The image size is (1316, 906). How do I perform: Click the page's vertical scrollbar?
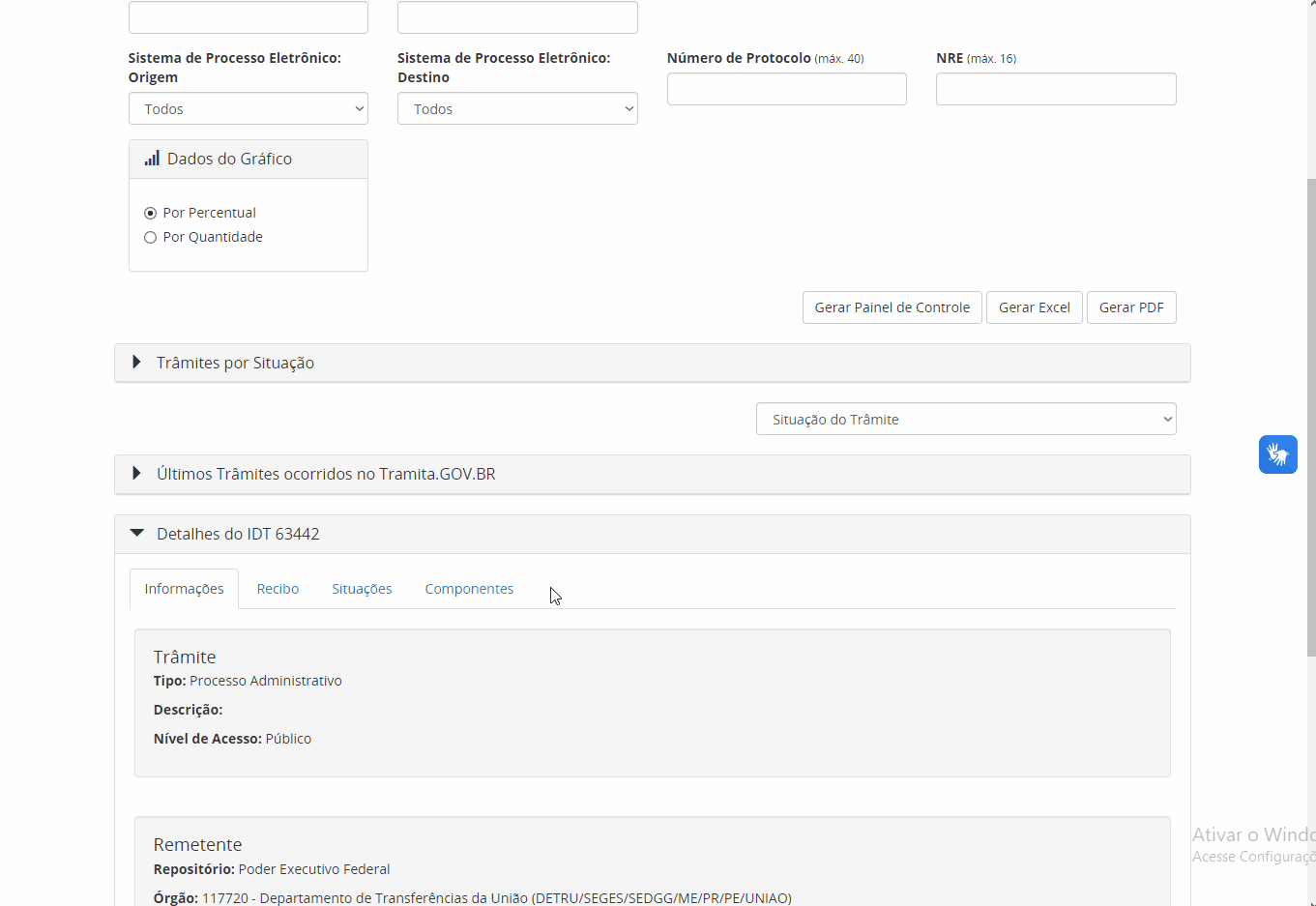(1311, 416)
